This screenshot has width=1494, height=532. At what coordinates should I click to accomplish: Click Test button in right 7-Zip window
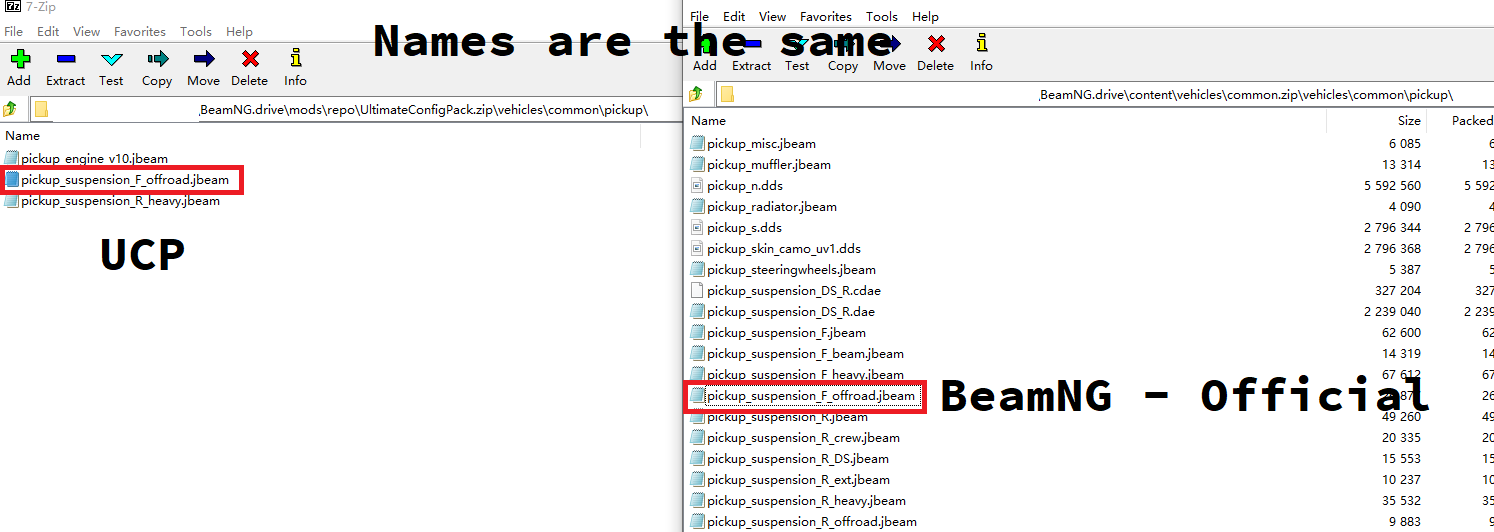[x=797, y=54]
